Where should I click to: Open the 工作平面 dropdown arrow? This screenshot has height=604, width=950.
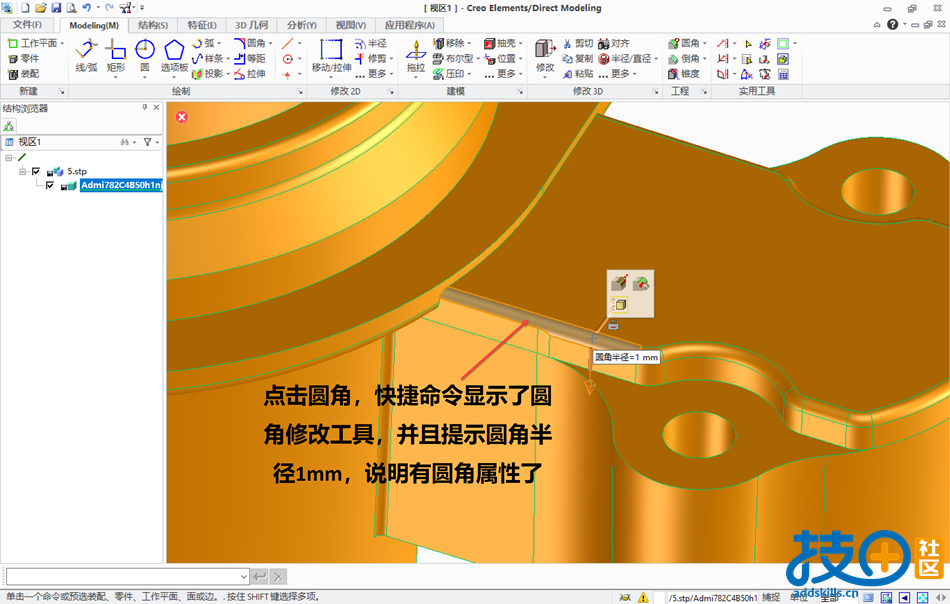click(62, 44)
